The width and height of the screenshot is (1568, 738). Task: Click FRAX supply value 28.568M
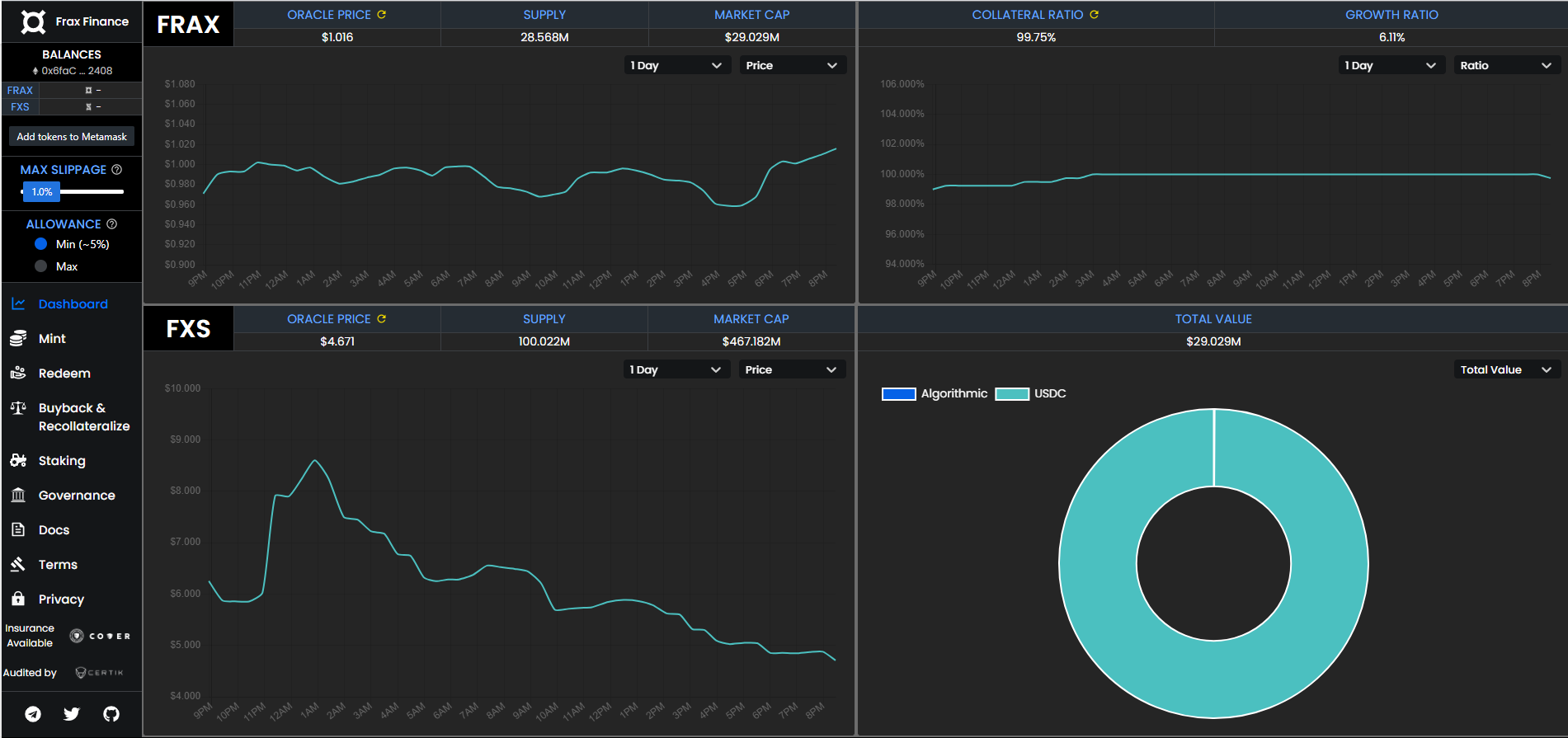544,37
